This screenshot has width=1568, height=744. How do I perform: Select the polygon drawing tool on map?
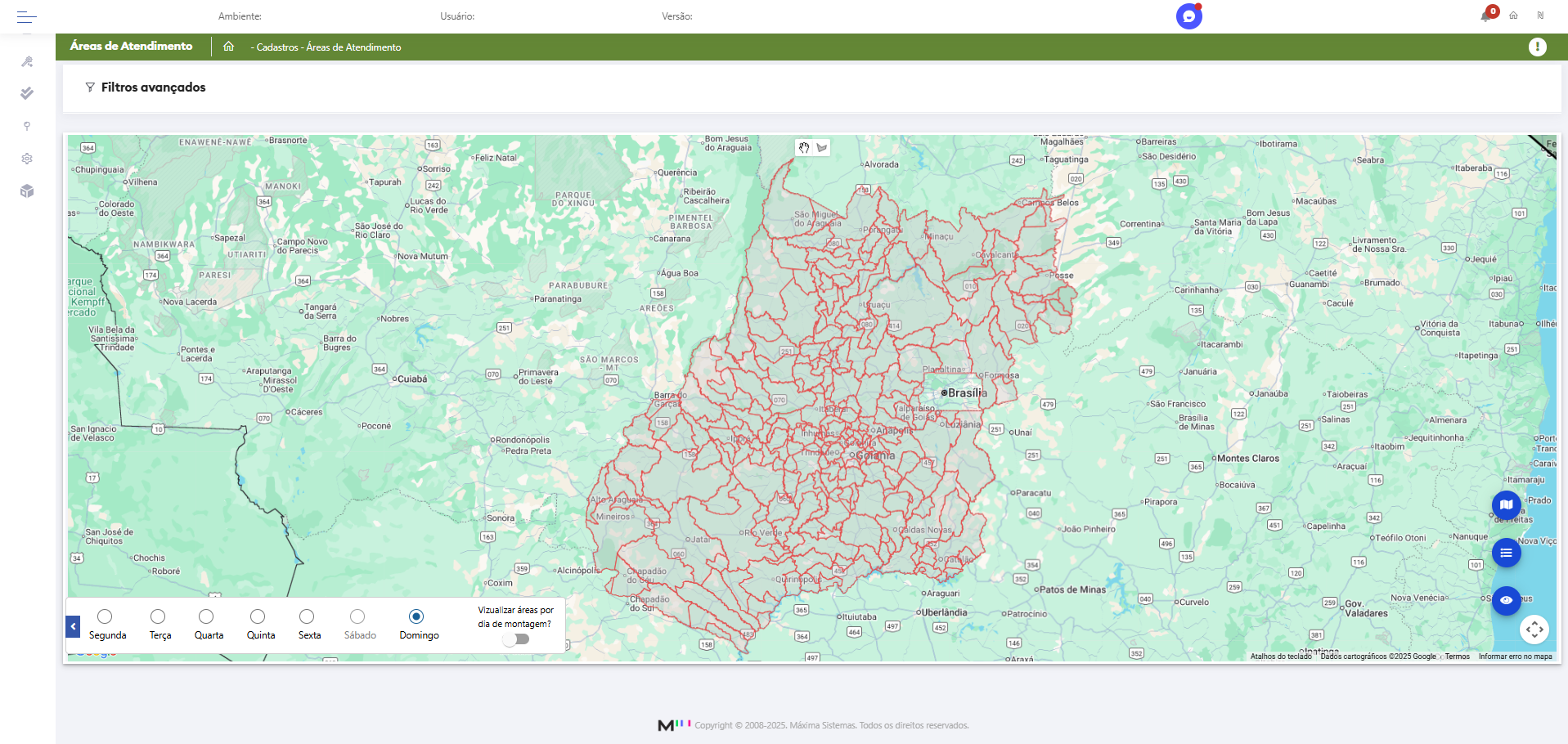coord(822,148)
